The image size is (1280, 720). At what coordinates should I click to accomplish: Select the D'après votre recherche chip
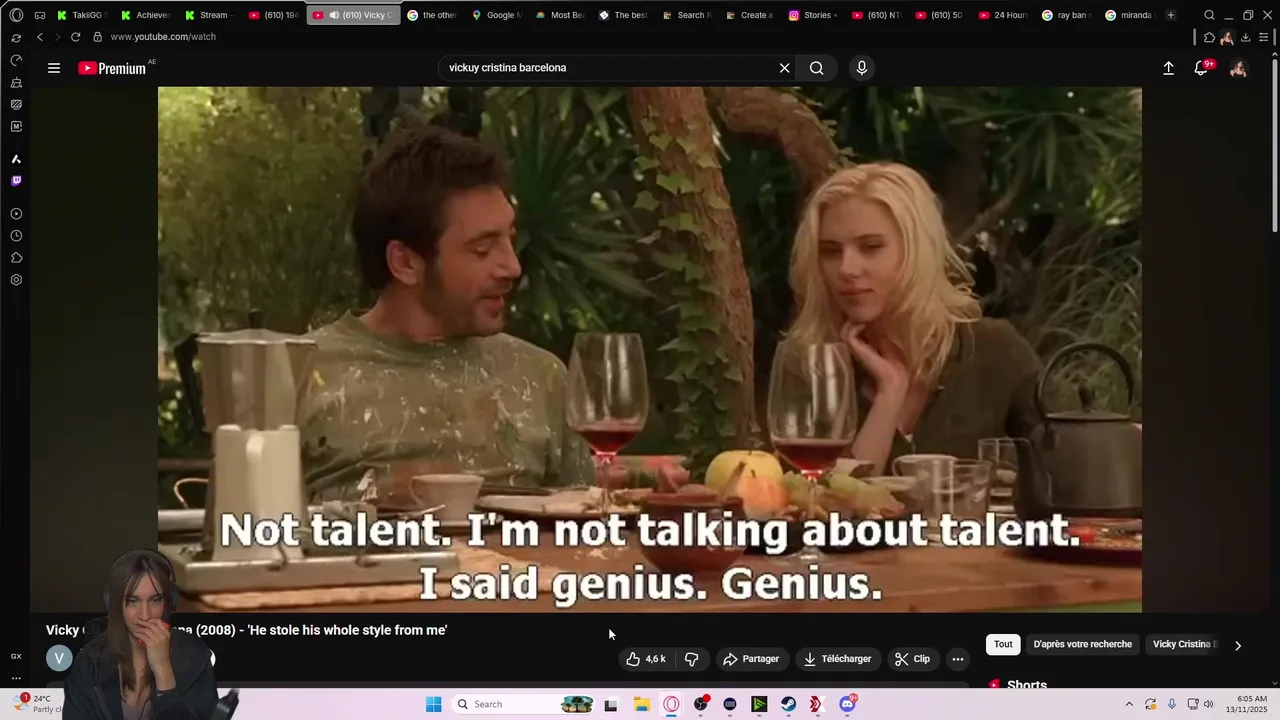tap(1082, 644)
